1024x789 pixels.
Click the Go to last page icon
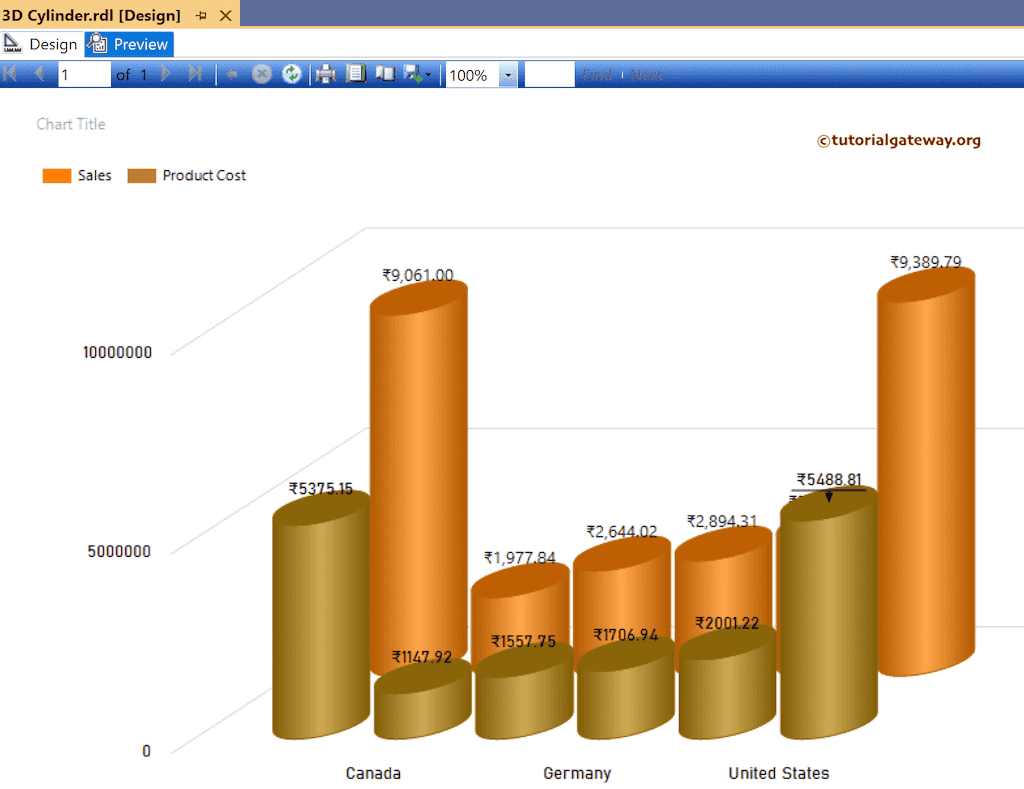pos(196,74)
